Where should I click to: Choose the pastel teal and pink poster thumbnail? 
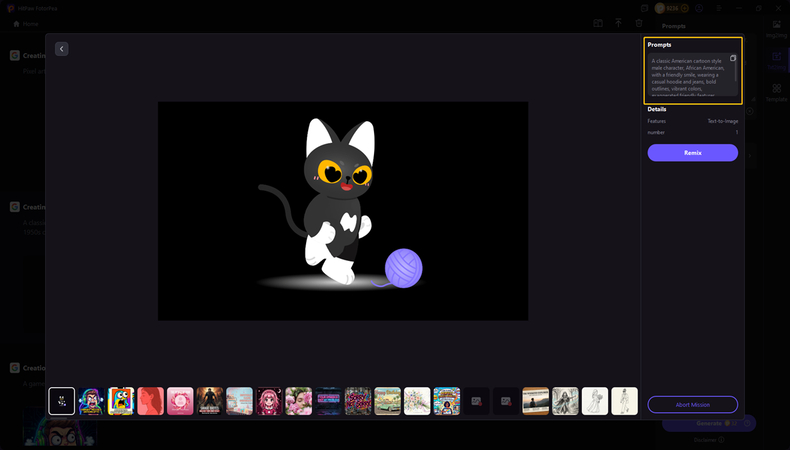(x=239, y=401)
